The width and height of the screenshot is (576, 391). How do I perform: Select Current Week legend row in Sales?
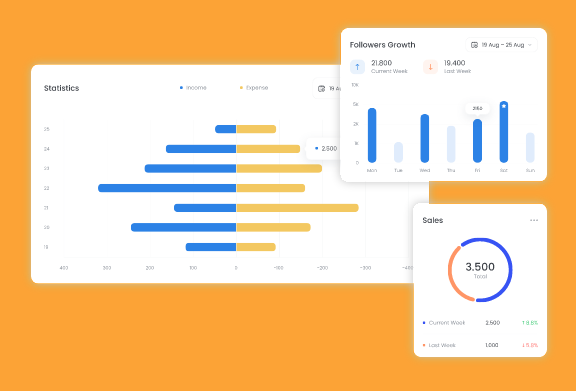[480, 323]
